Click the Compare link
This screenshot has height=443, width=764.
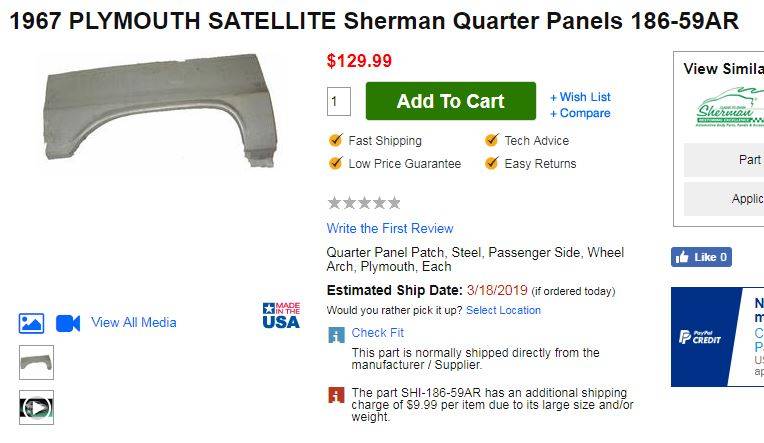[x=580, y=113]
